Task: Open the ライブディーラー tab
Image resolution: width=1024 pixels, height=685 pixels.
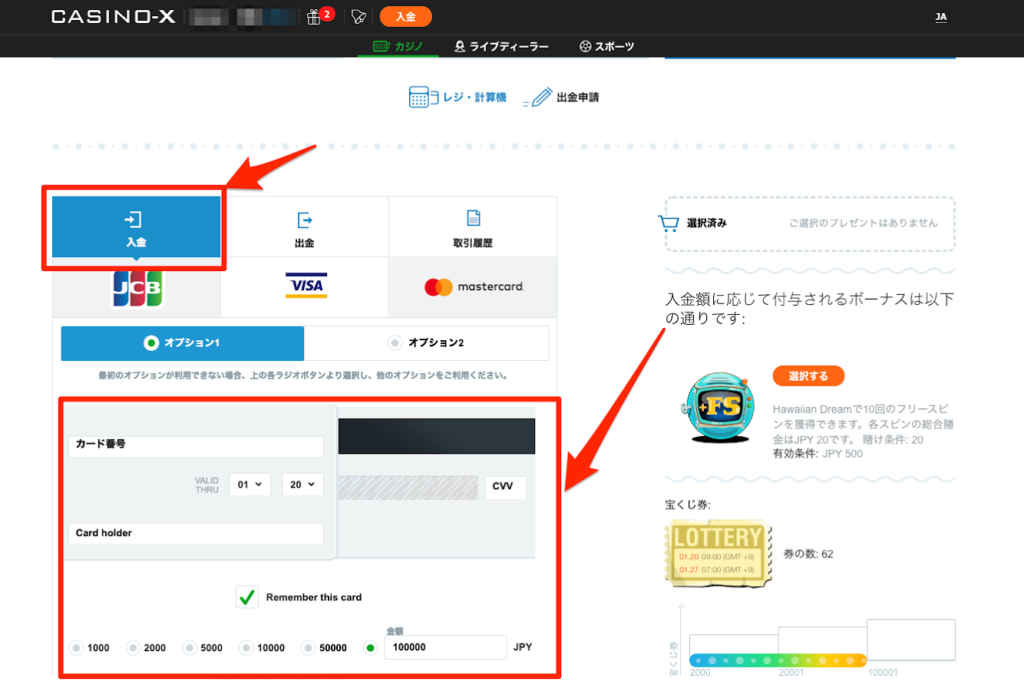Action: coord(502,46)
